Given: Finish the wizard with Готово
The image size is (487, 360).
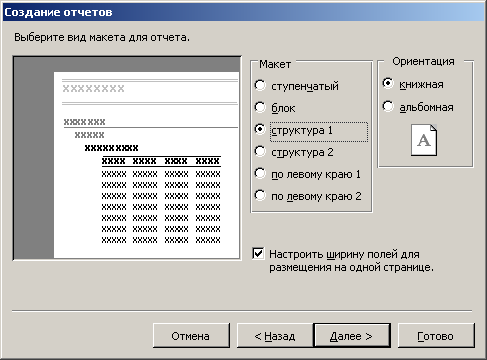Looking at the screenshot, I should 436,336.
